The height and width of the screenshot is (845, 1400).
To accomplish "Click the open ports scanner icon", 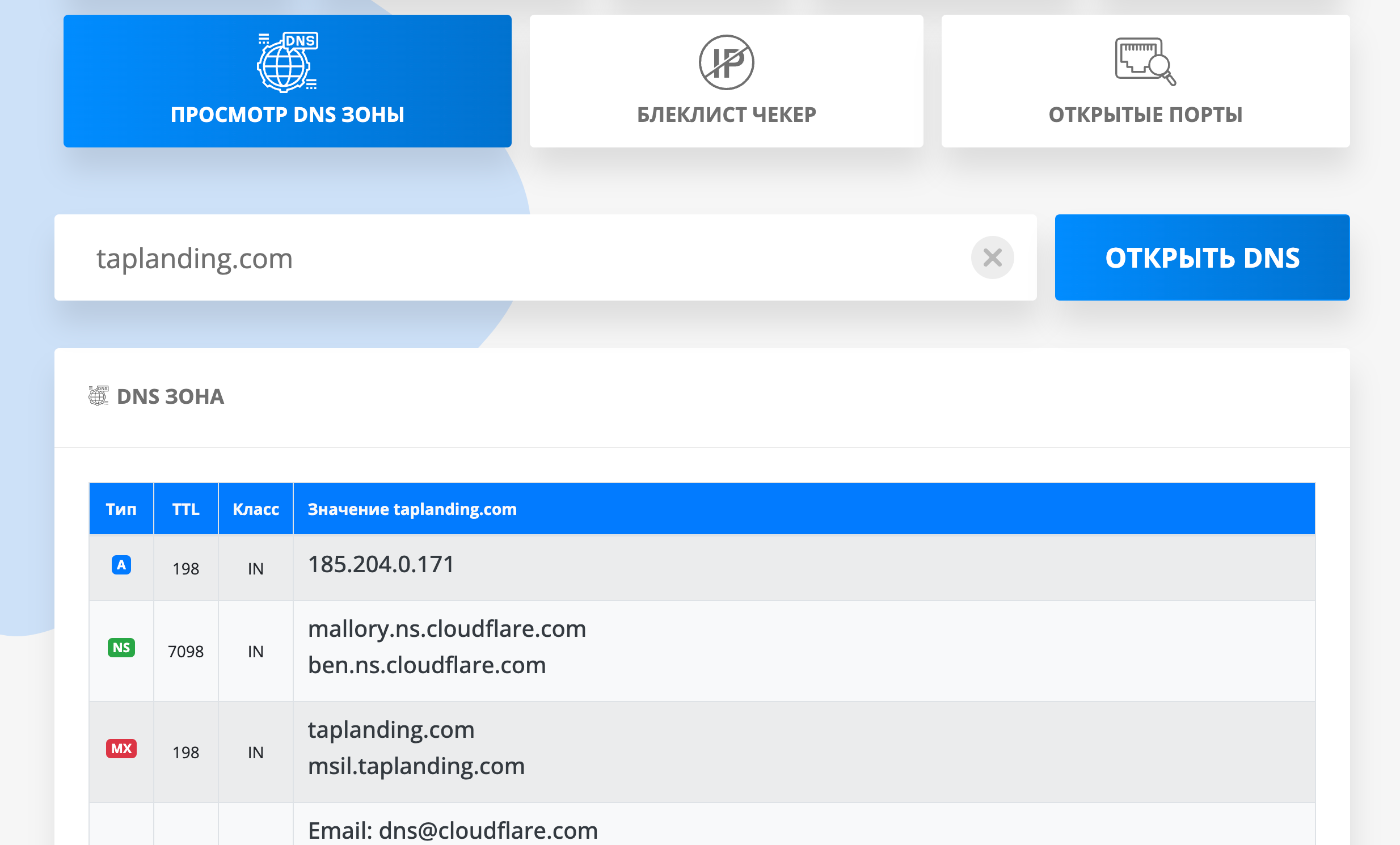I will 1145,61.
